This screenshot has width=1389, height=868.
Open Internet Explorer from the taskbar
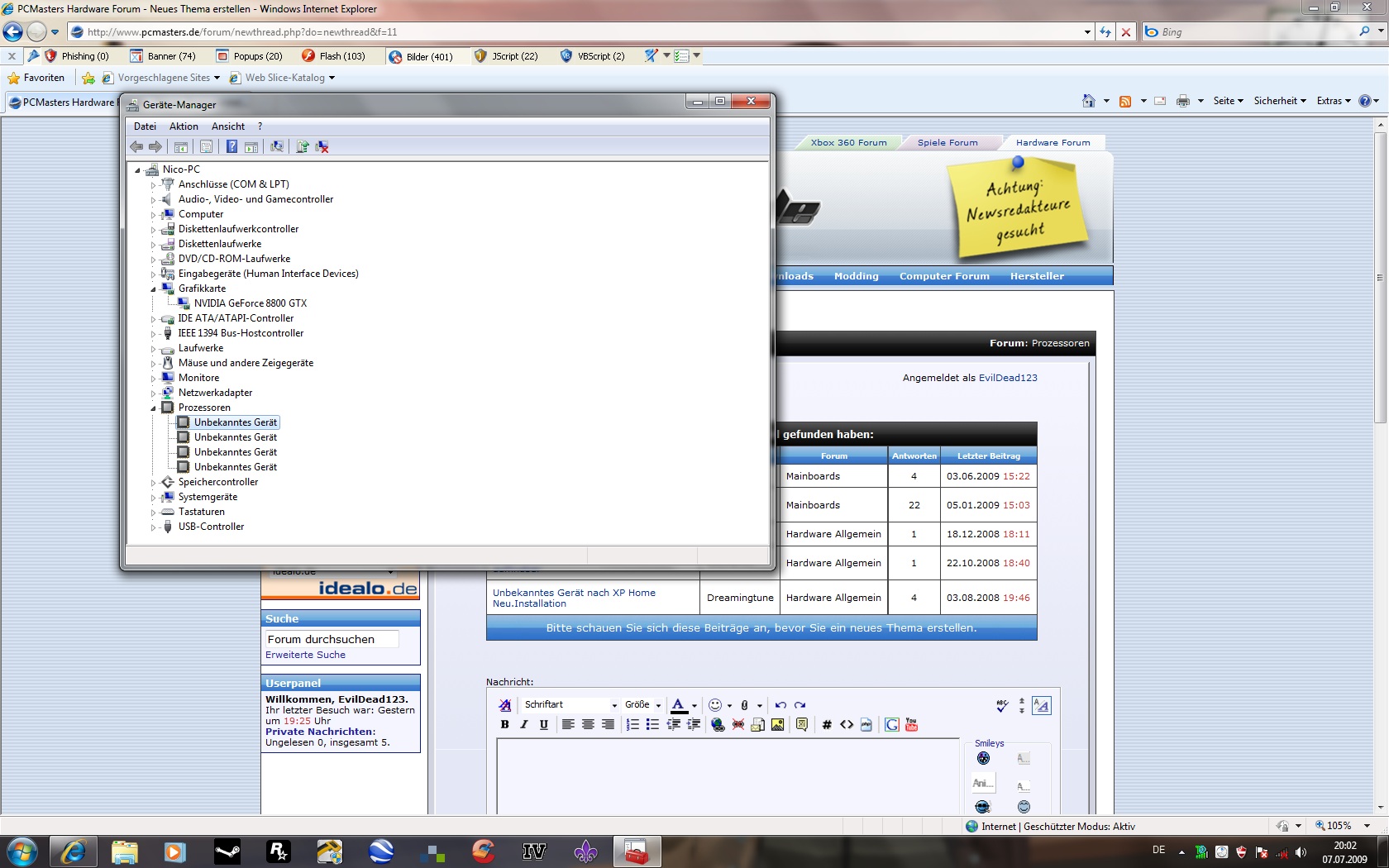pyautogui.click(x=73, y=851)
